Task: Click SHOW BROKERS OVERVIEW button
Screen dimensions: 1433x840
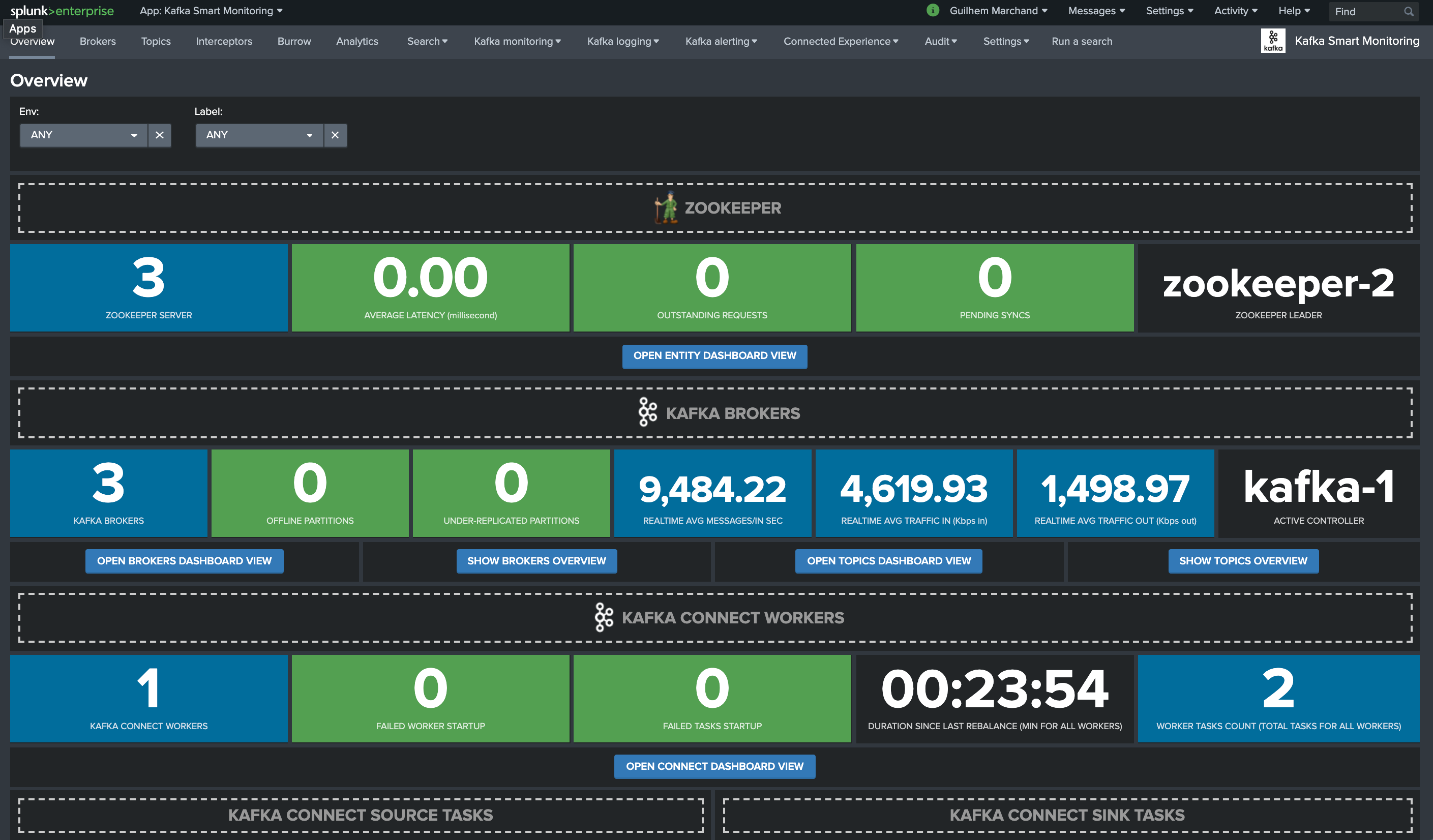Action: tap(536, 561)
